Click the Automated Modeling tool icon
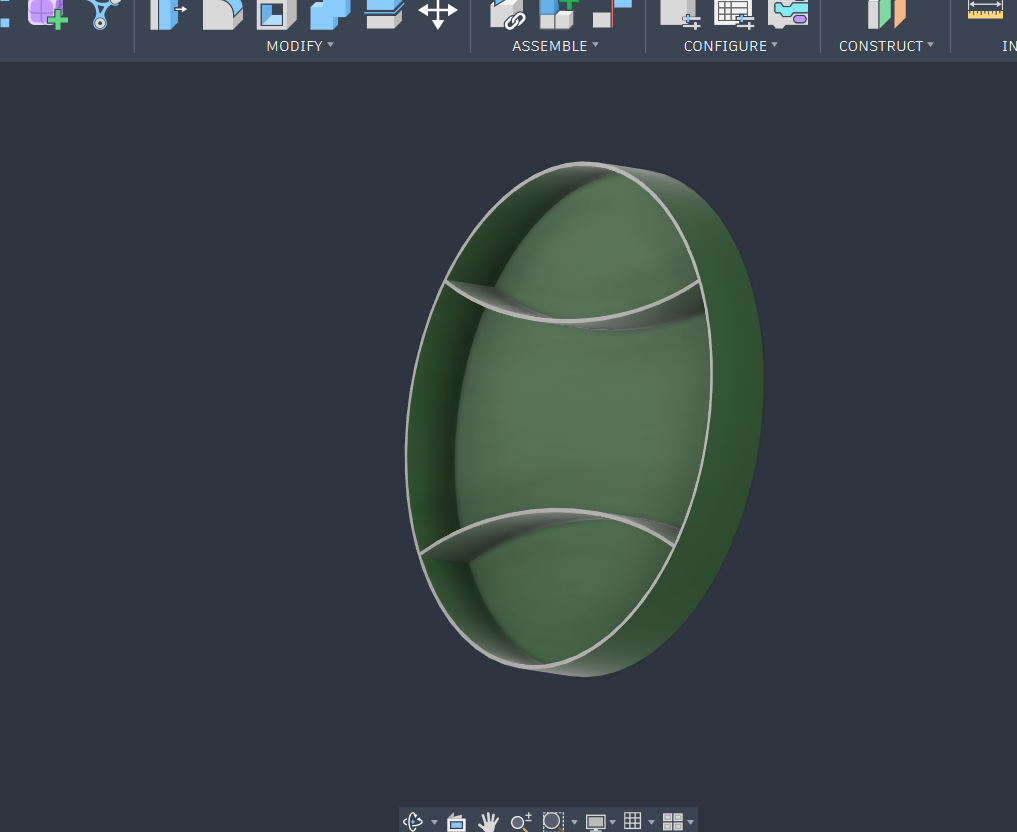The height and width of the screenshot is (832, 1017). tap(102, 14)
